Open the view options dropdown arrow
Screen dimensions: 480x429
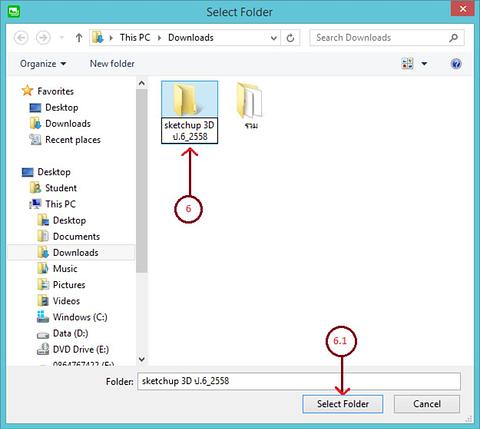[x=424, y=63]
